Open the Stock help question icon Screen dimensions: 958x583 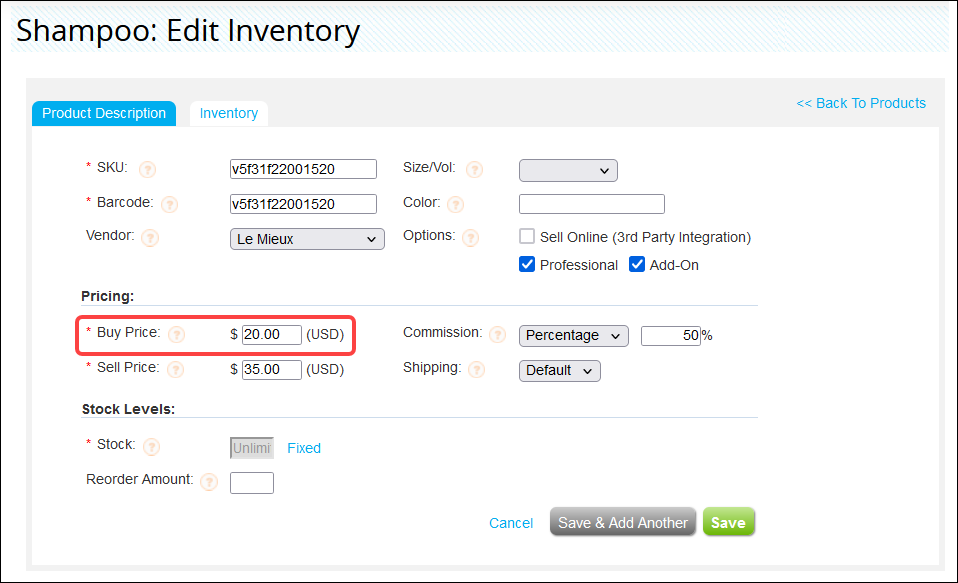pos(151,447)
